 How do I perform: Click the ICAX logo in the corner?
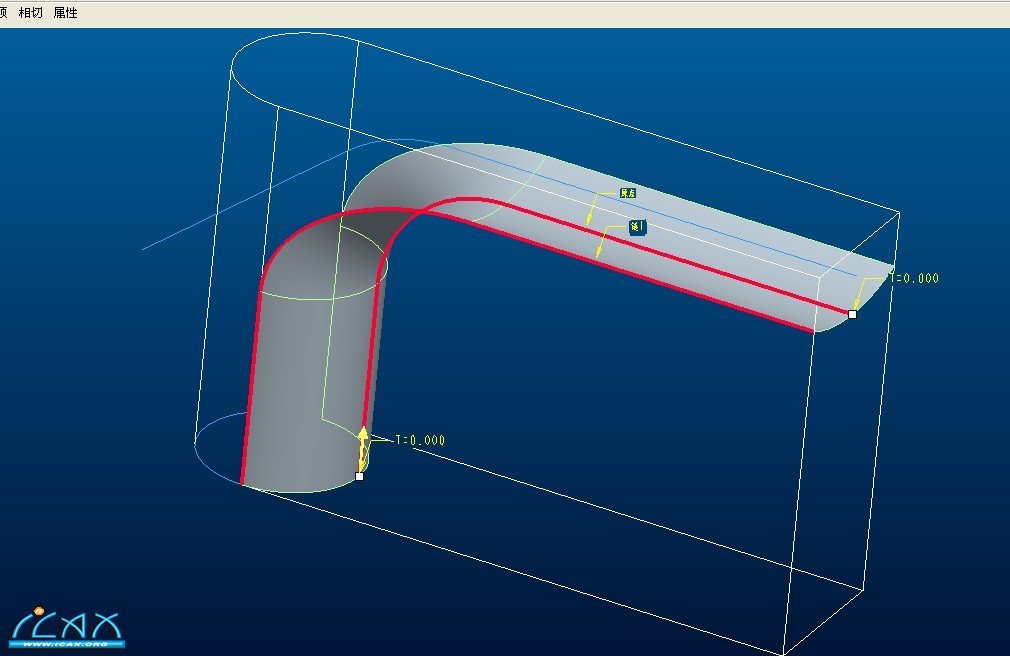coord(68,626)
